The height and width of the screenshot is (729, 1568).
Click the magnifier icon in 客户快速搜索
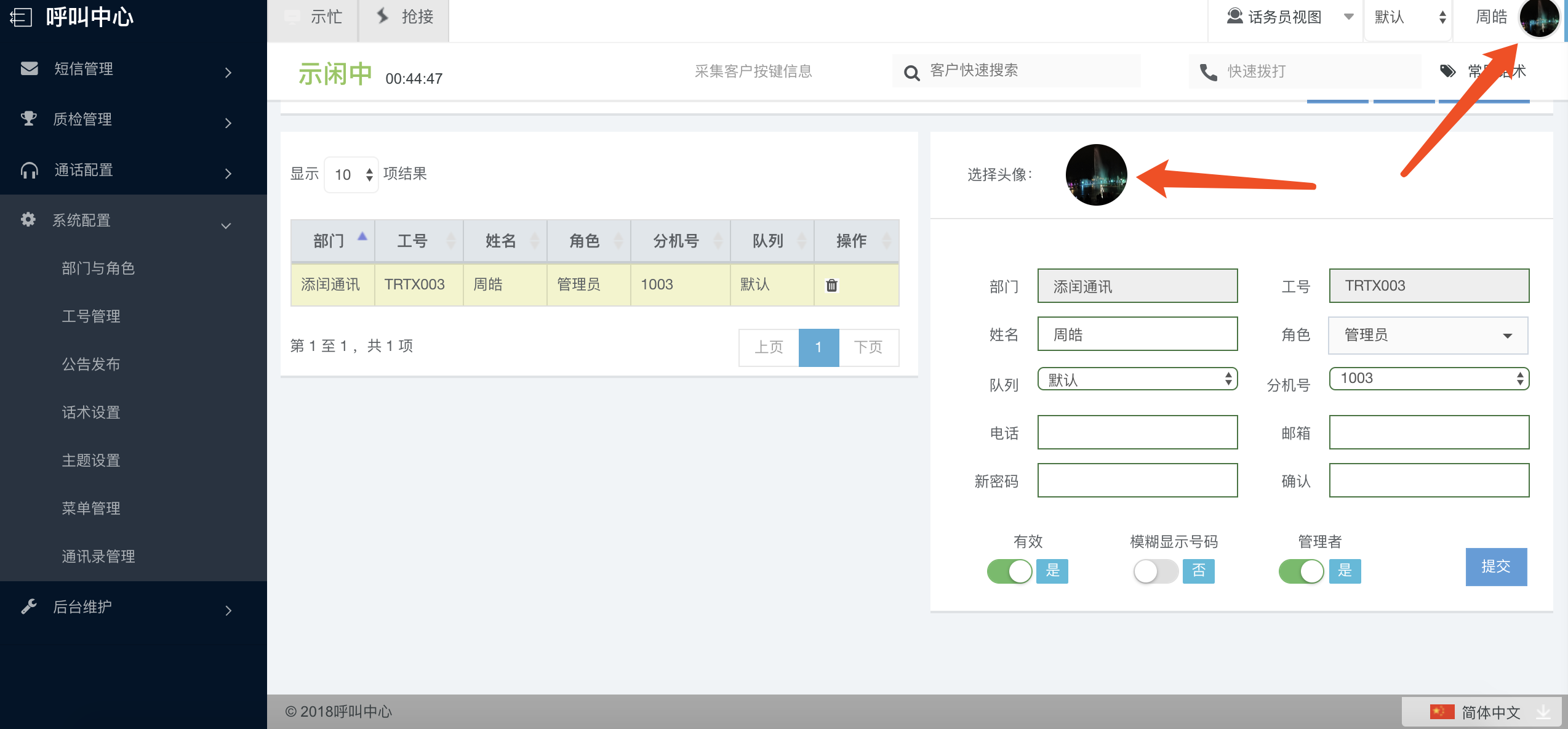911,73
